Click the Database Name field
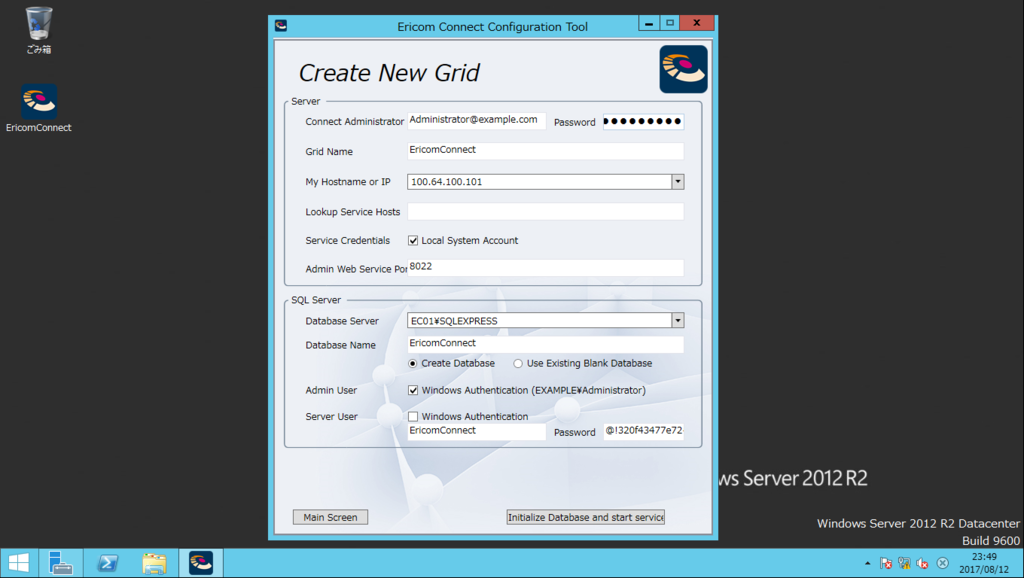1024x578 pixels. [x=545, y=344]
